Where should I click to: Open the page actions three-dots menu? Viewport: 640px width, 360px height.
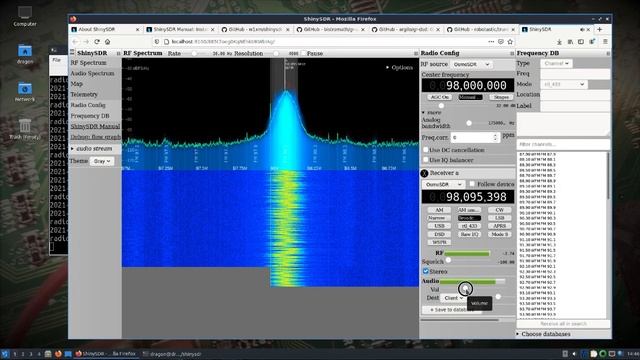(x=491, y=42)
